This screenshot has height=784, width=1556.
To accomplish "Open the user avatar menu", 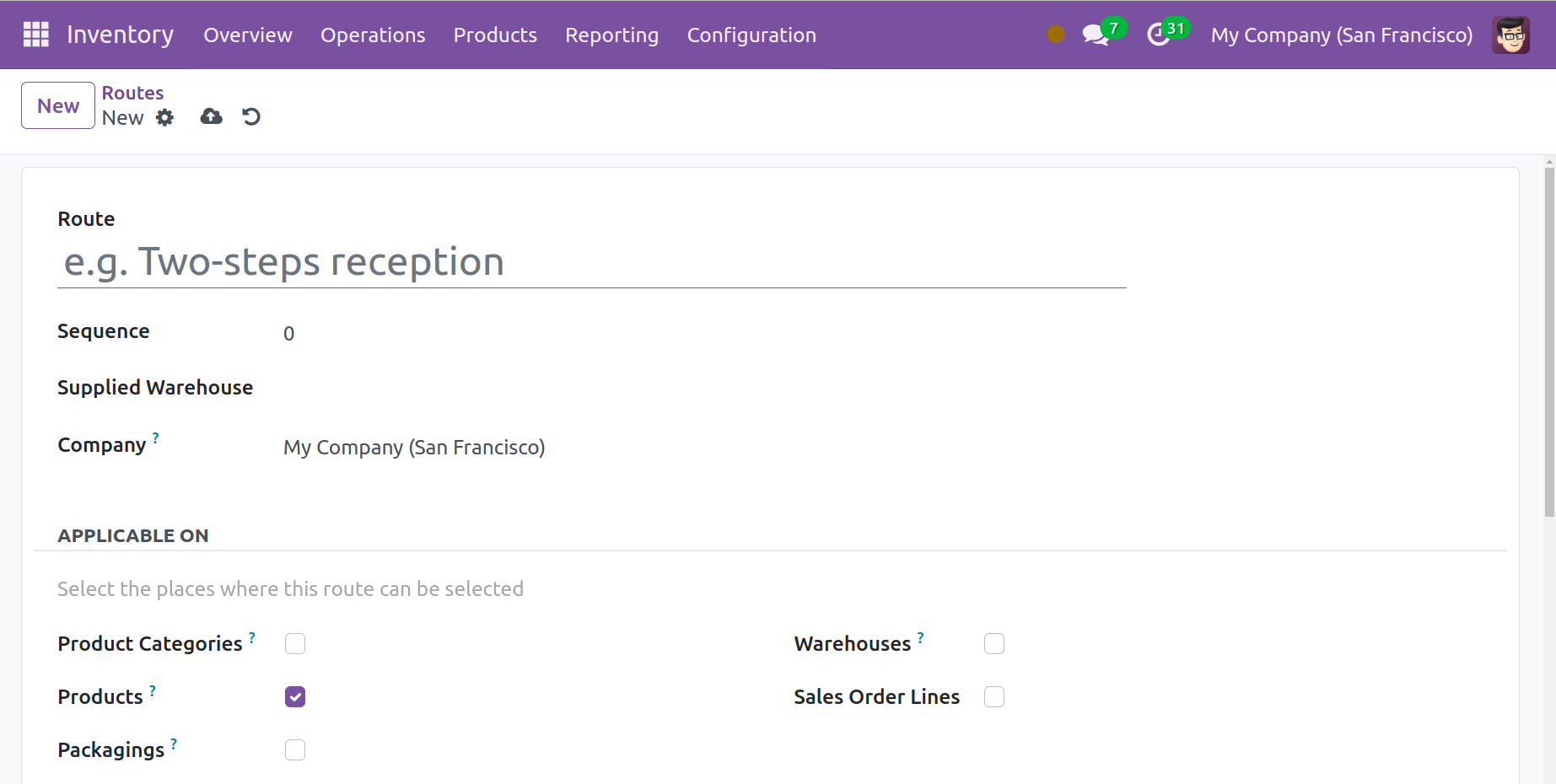I will click(x=1510, y=35).
